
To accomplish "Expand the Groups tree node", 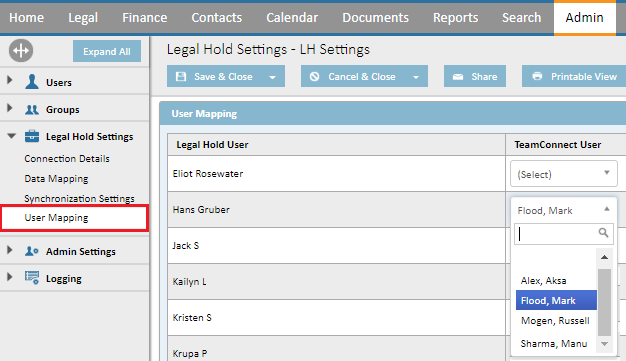I will click(10, 108).
